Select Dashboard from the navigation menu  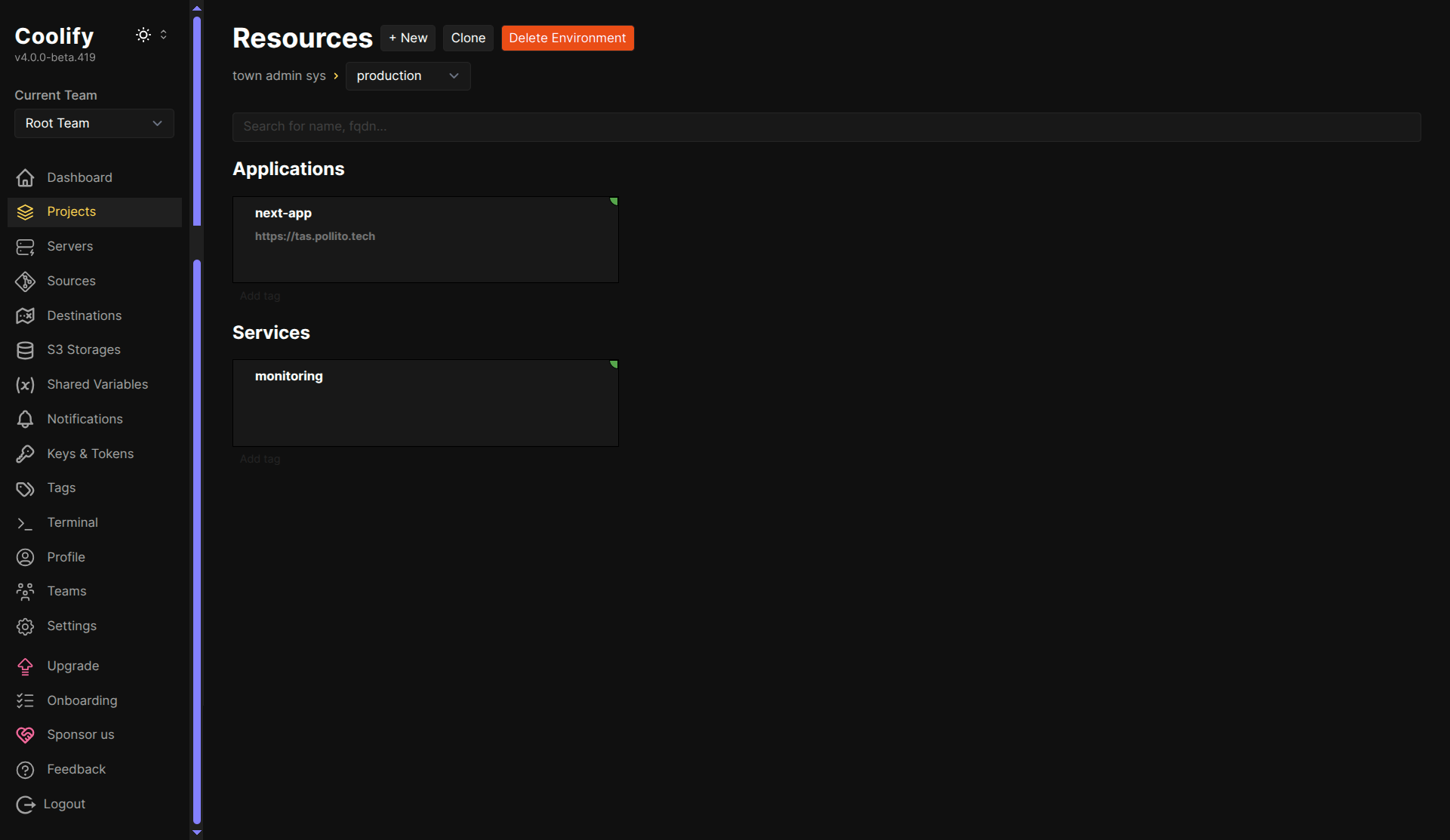coord(79,177)
